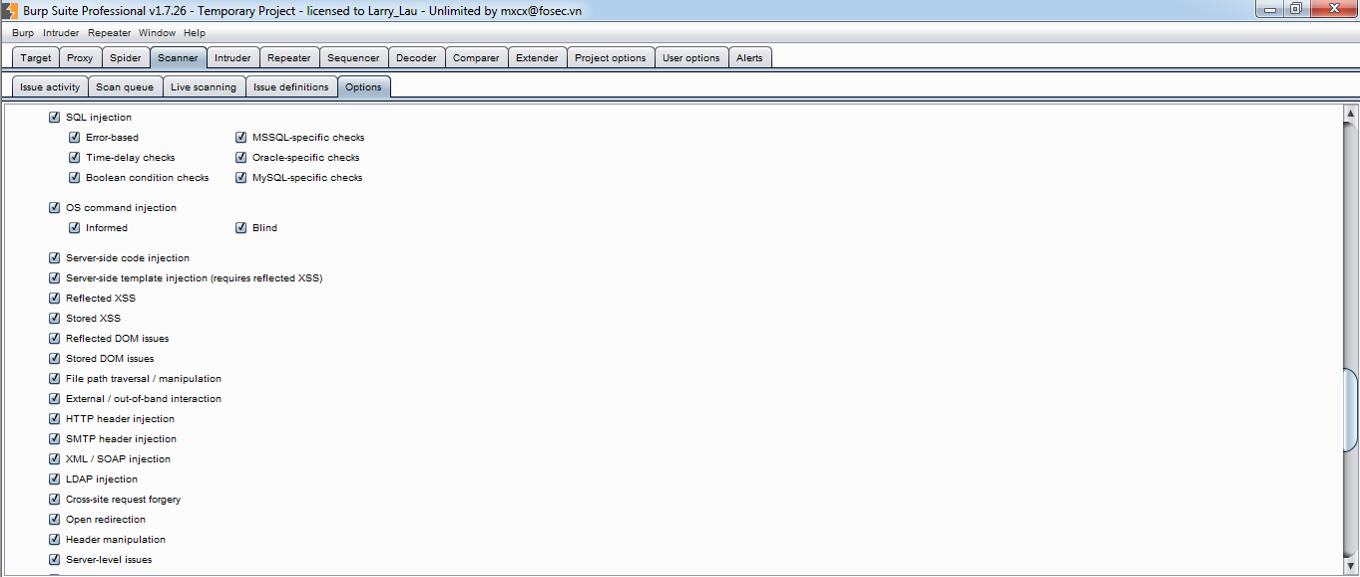The image size is (1360, 577).
Task: Go to the Issue activity sub-tab
Action: (x=50, y=87)
